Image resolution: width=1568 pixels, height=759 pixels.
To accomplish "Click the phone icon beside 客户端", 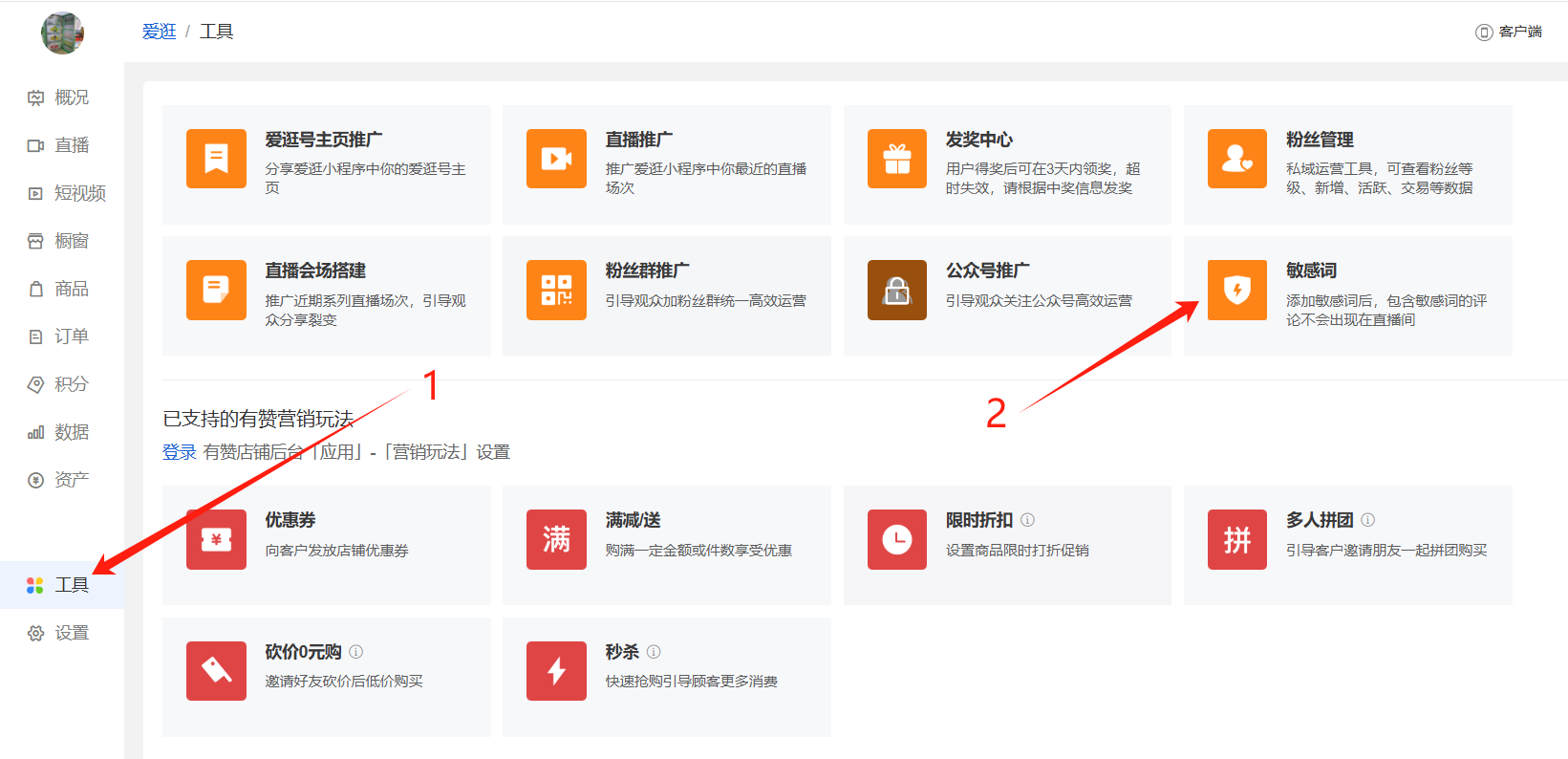I will click(x=1484, y=33).
